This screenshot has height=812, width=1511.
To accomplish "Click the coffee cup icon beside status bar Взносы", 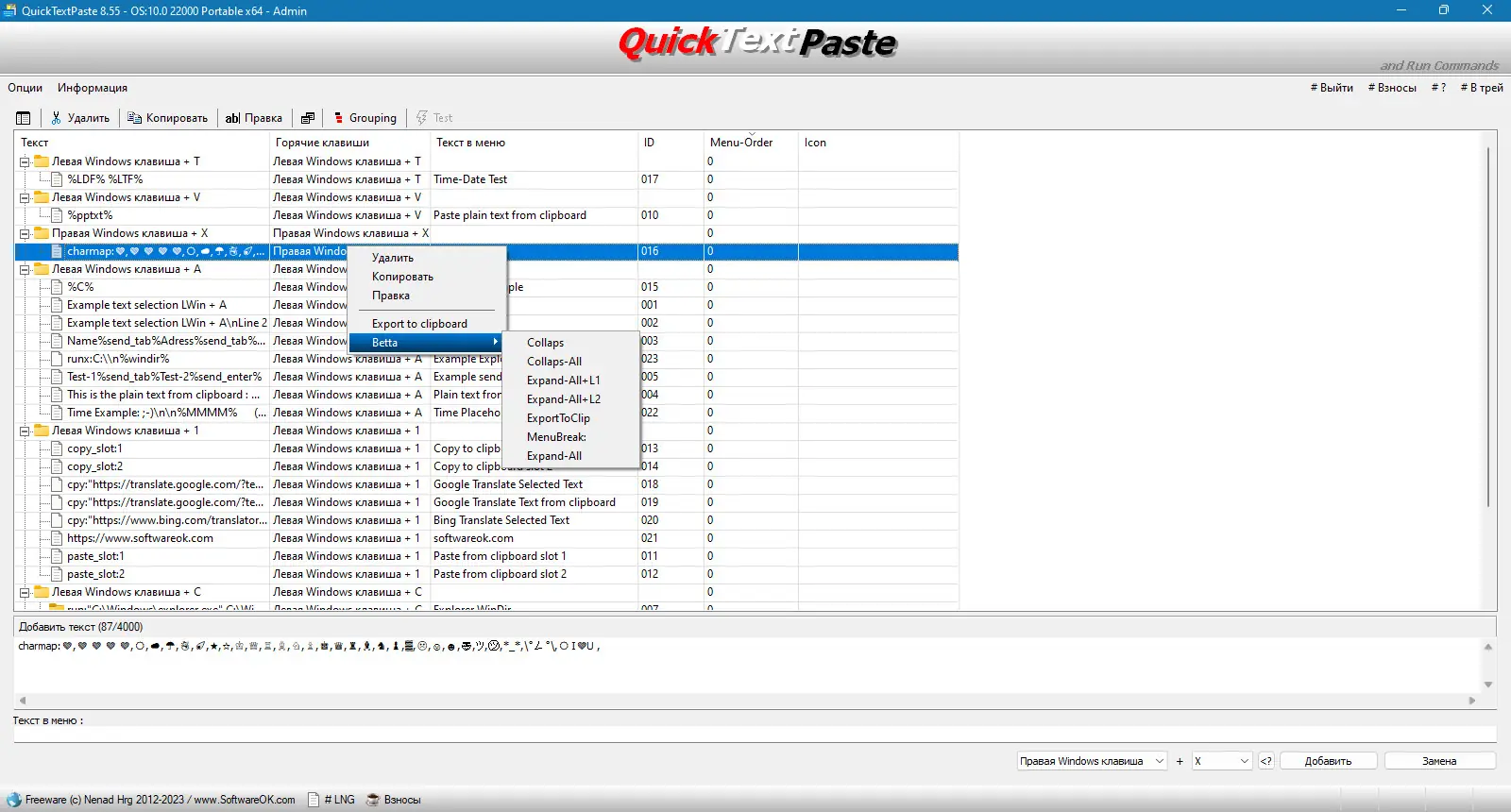I will click(x=373, y=800).
